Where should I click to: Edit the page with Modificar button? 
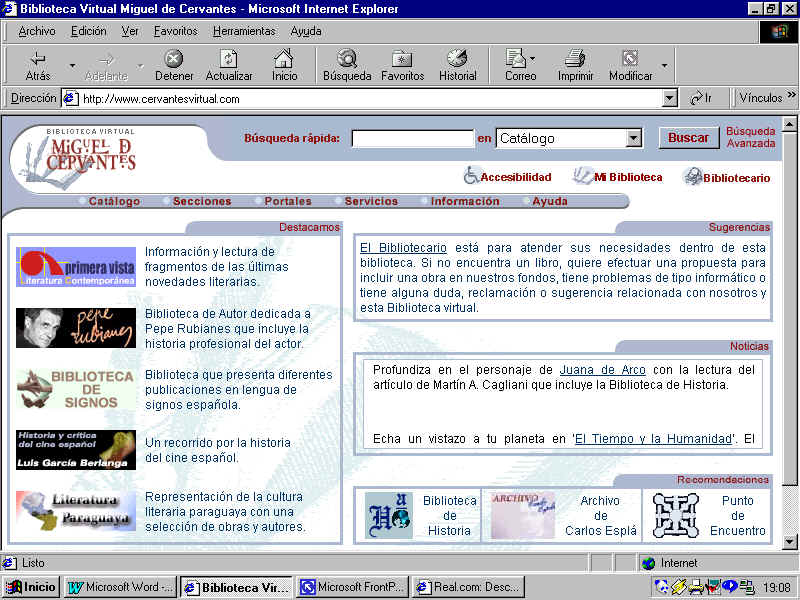tap(631, 66)
